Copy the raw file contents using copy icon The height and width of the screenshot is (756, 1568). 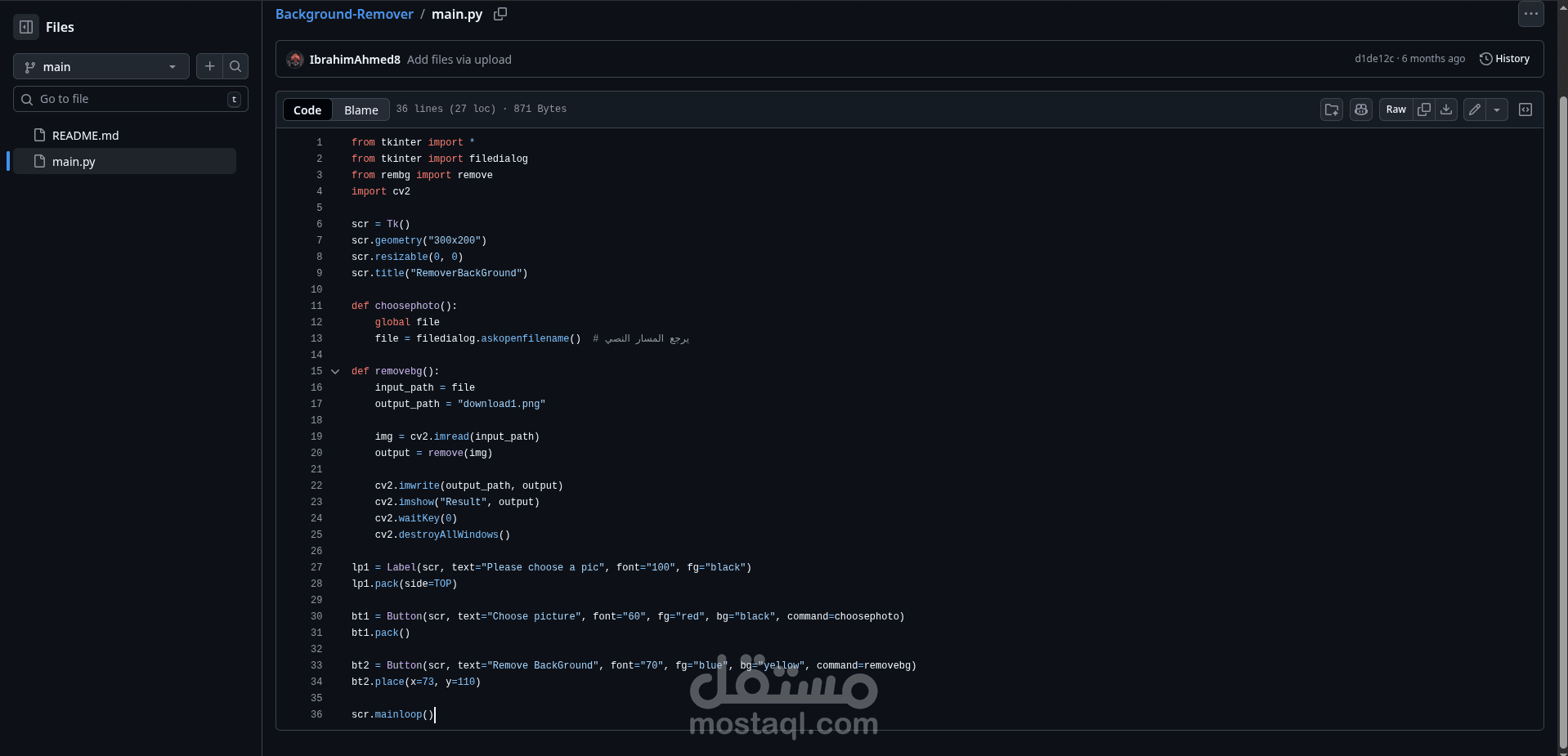(1424, 109)
